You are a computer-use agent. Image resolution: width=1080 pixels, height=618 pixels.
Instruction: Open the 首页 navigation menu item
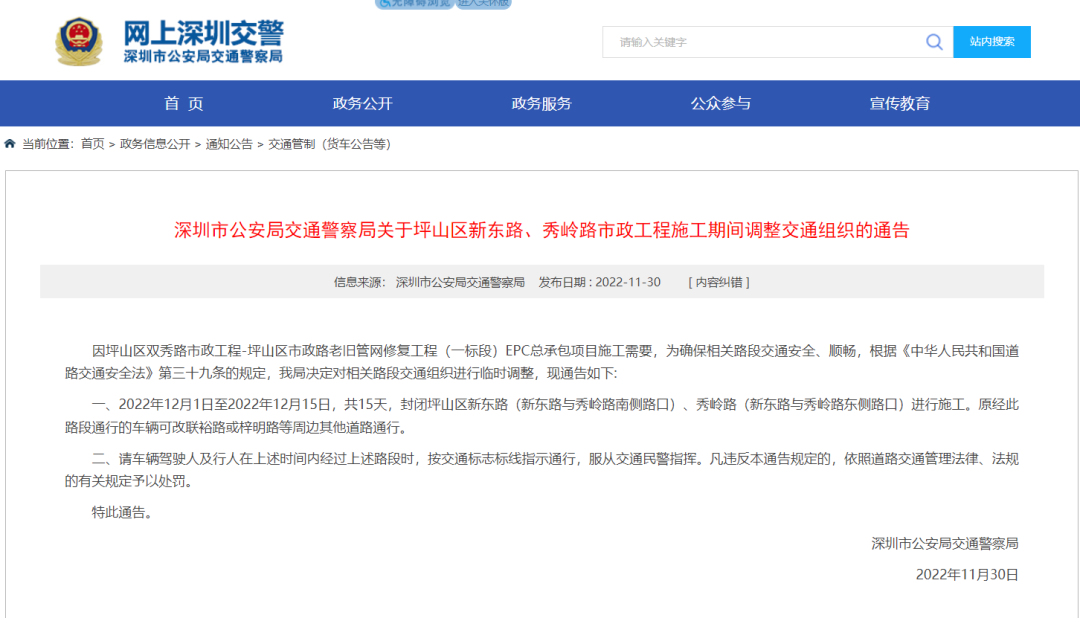(x=184, y=103)
